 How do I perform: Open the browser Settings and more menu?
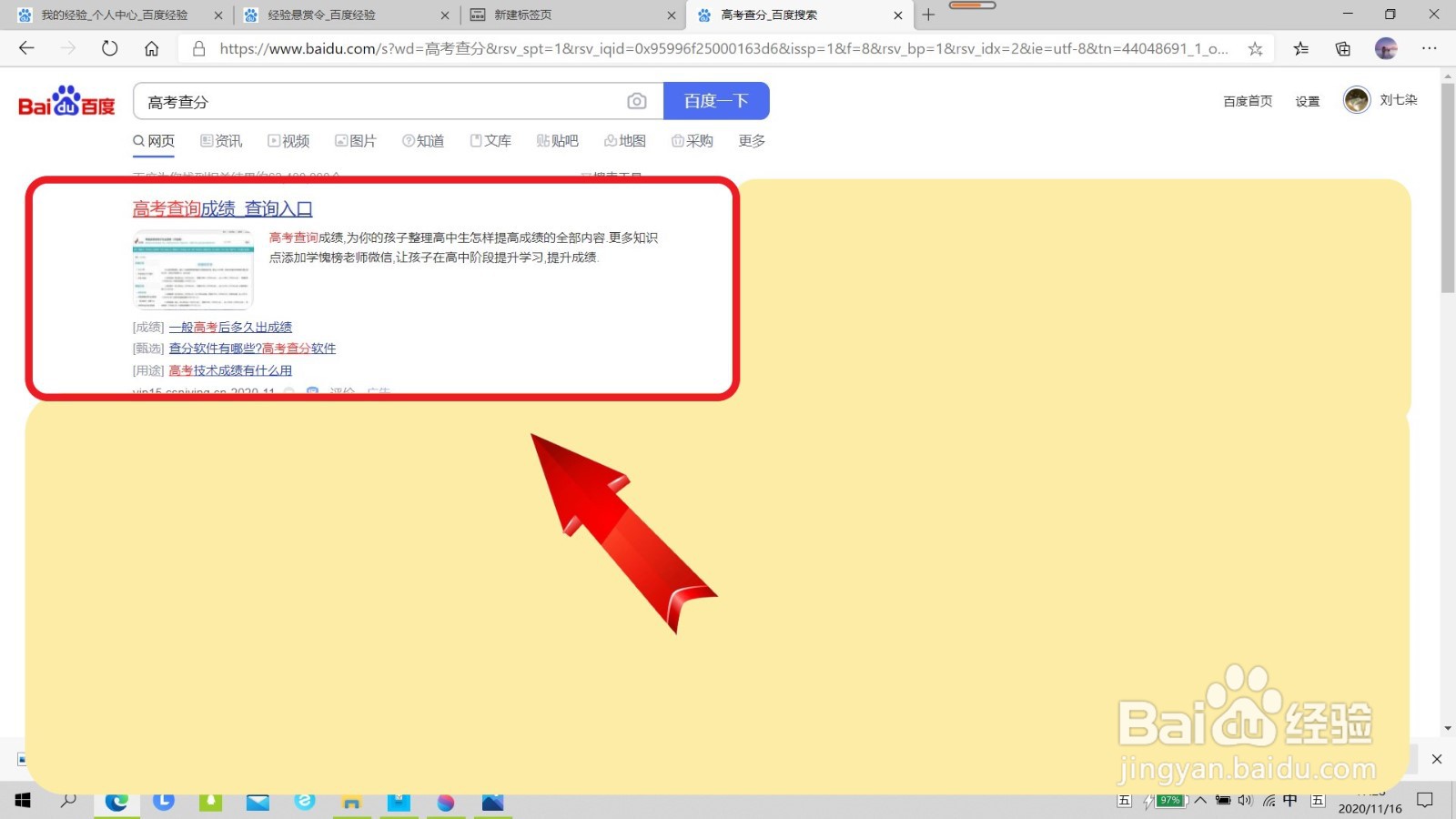click(1430, 49)
